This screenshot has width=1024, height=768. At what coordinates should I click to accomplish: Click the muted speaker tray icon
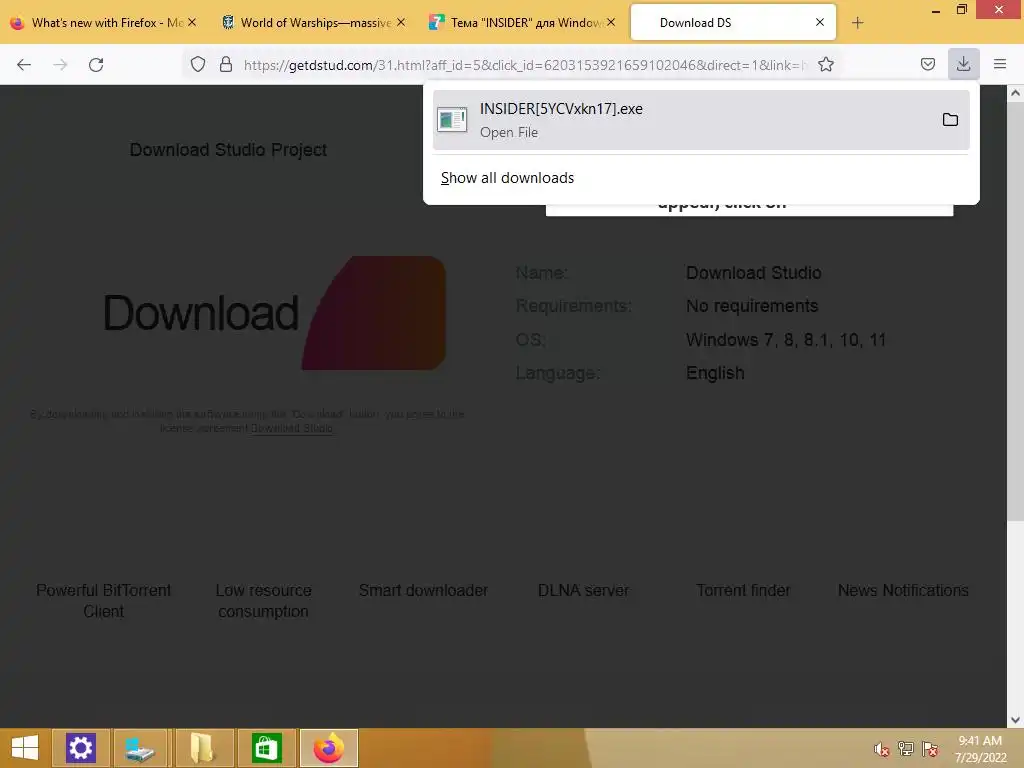pos(881,749)
